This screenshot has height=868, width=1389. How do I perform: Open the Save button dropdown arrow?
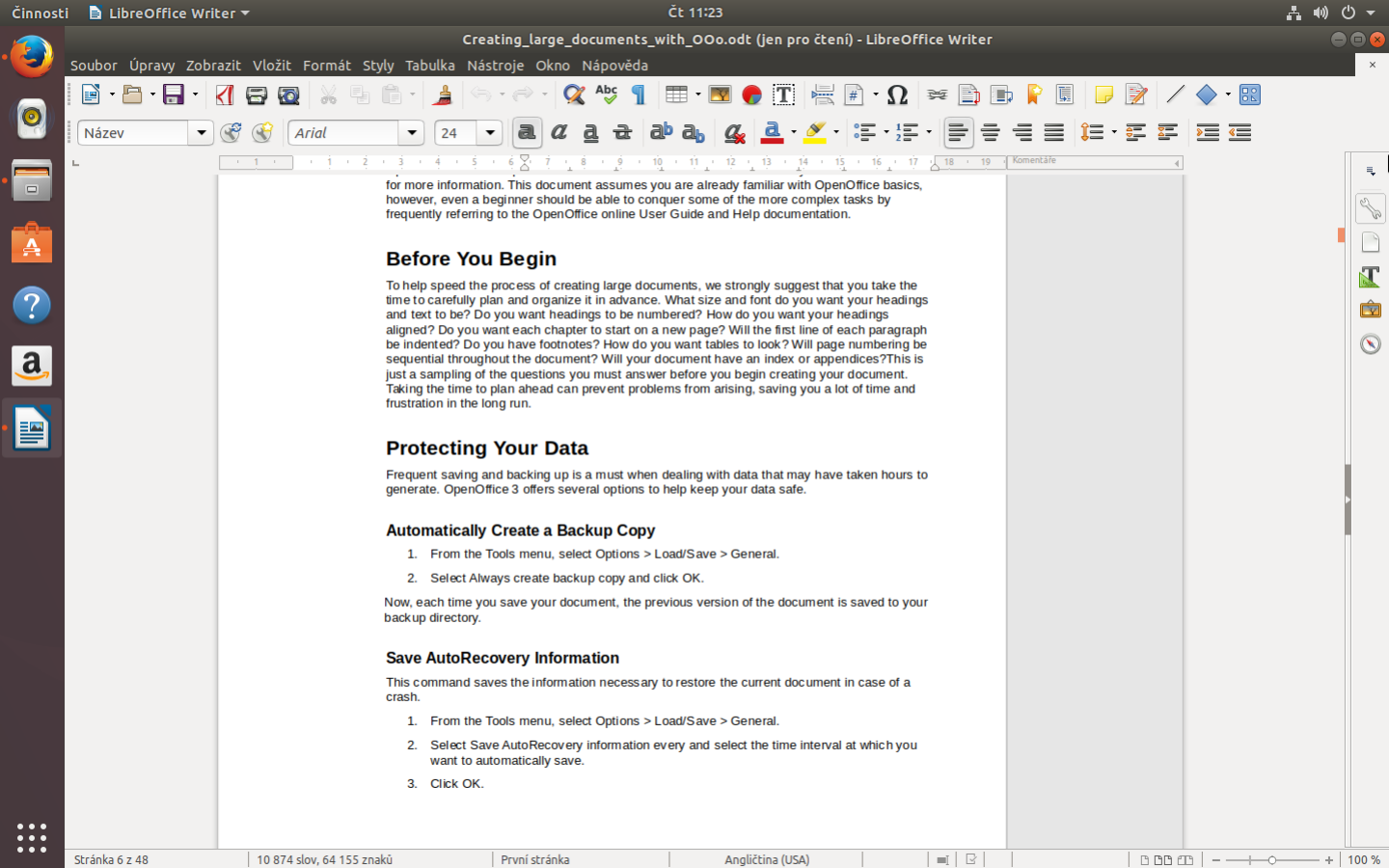click(195, 95)
